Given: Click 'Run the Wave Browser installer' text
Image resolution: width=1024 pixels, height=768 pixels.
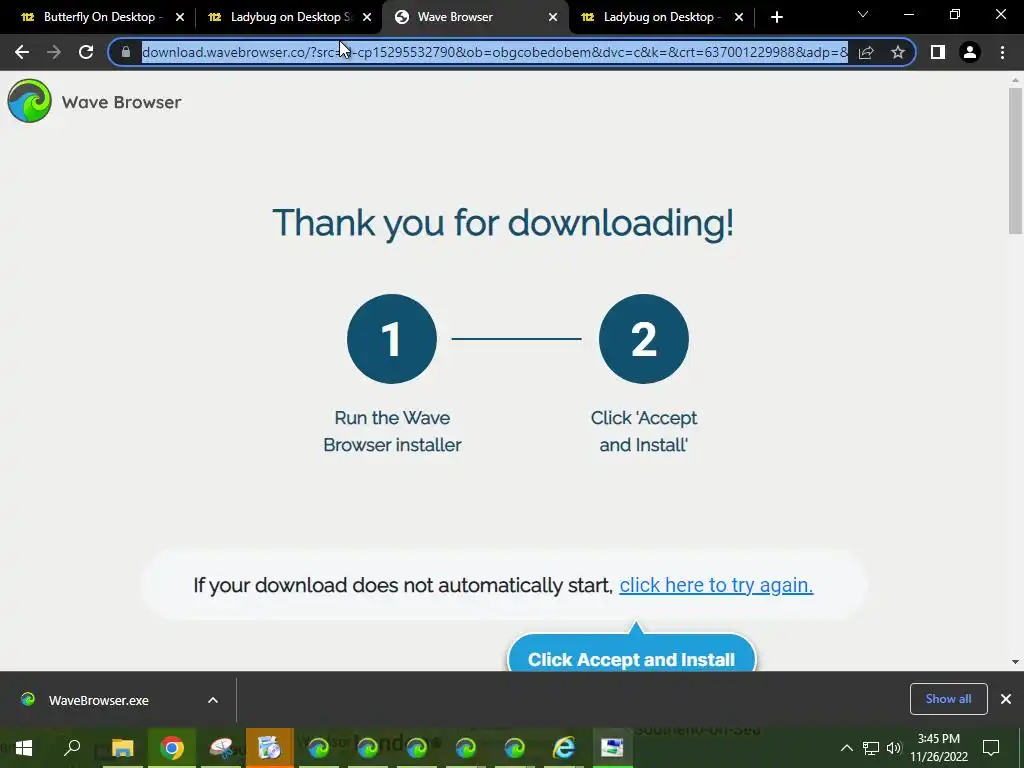Looking at the screenshot, I should tap(392, 431).
